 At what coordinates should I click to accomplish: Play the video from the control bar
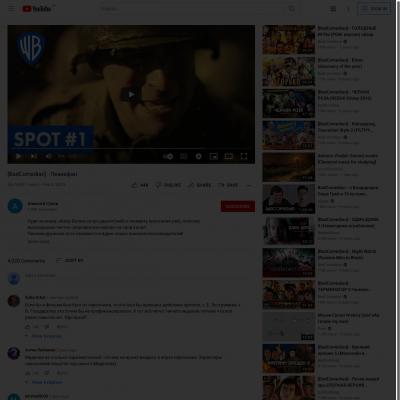tap(18, 156)
